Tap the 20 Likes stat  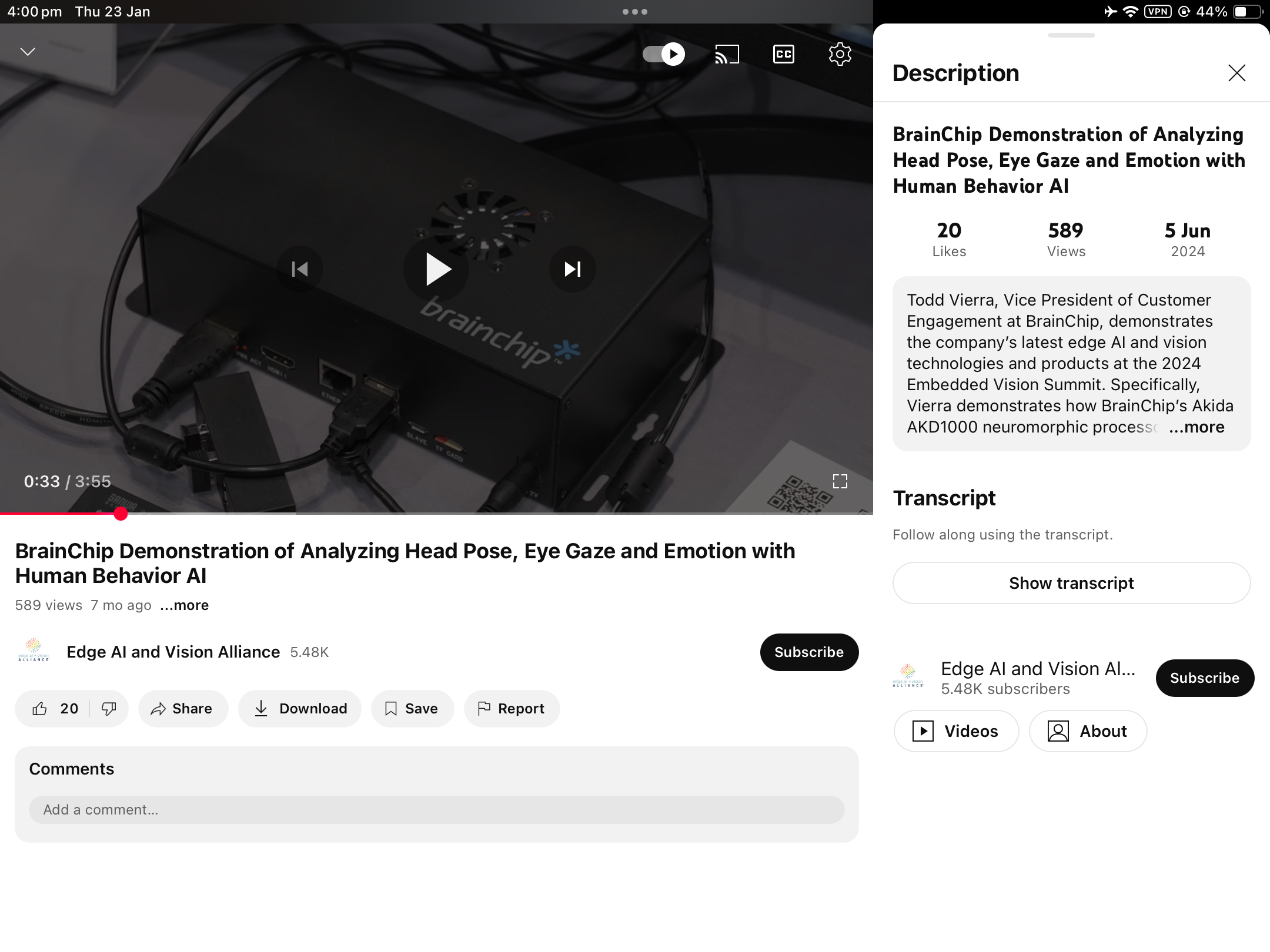tap(949, 239)
